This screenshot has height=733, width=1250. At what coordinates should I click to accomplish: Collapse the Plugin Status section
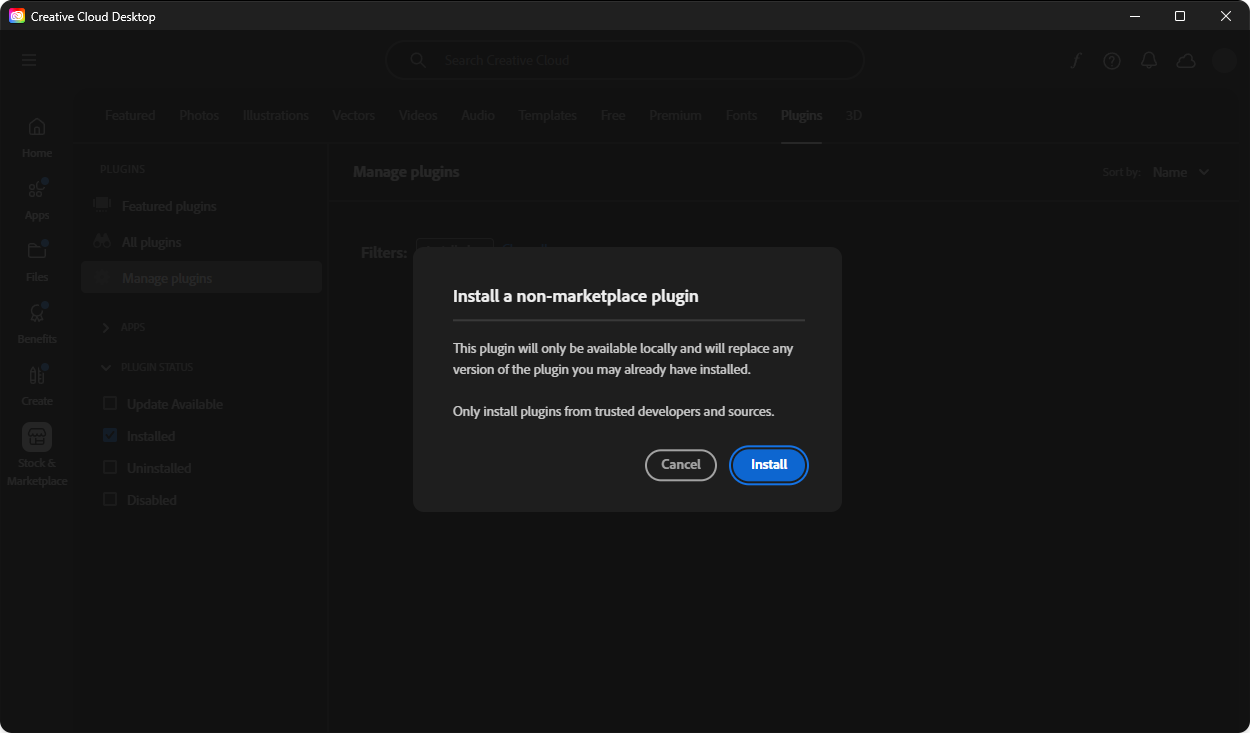coord(107,367)
